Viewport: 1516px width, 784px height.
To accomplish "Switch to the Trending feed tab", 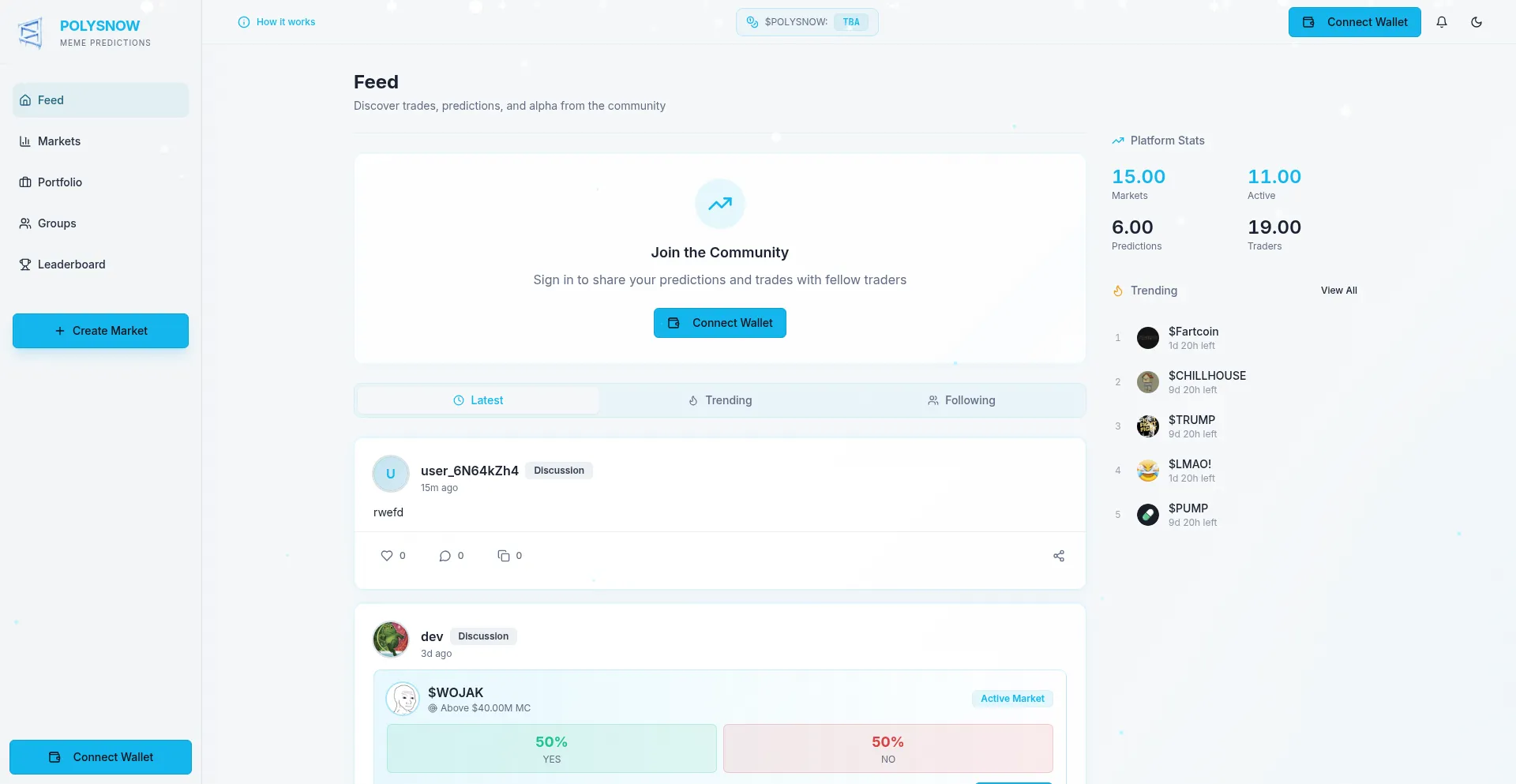I will tap(719, 400).
